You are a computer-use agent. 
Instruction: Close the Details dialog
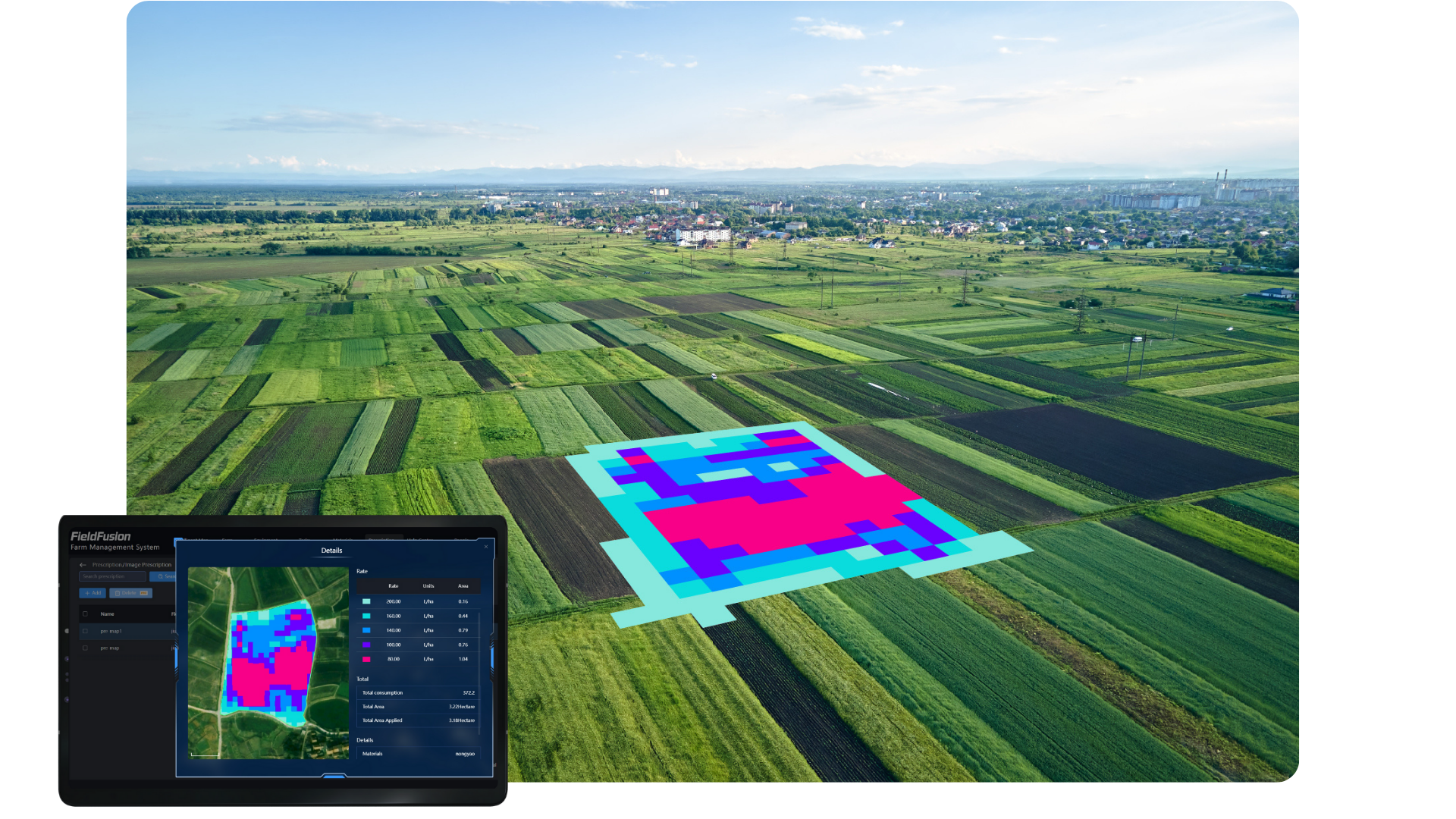(485, 547)
